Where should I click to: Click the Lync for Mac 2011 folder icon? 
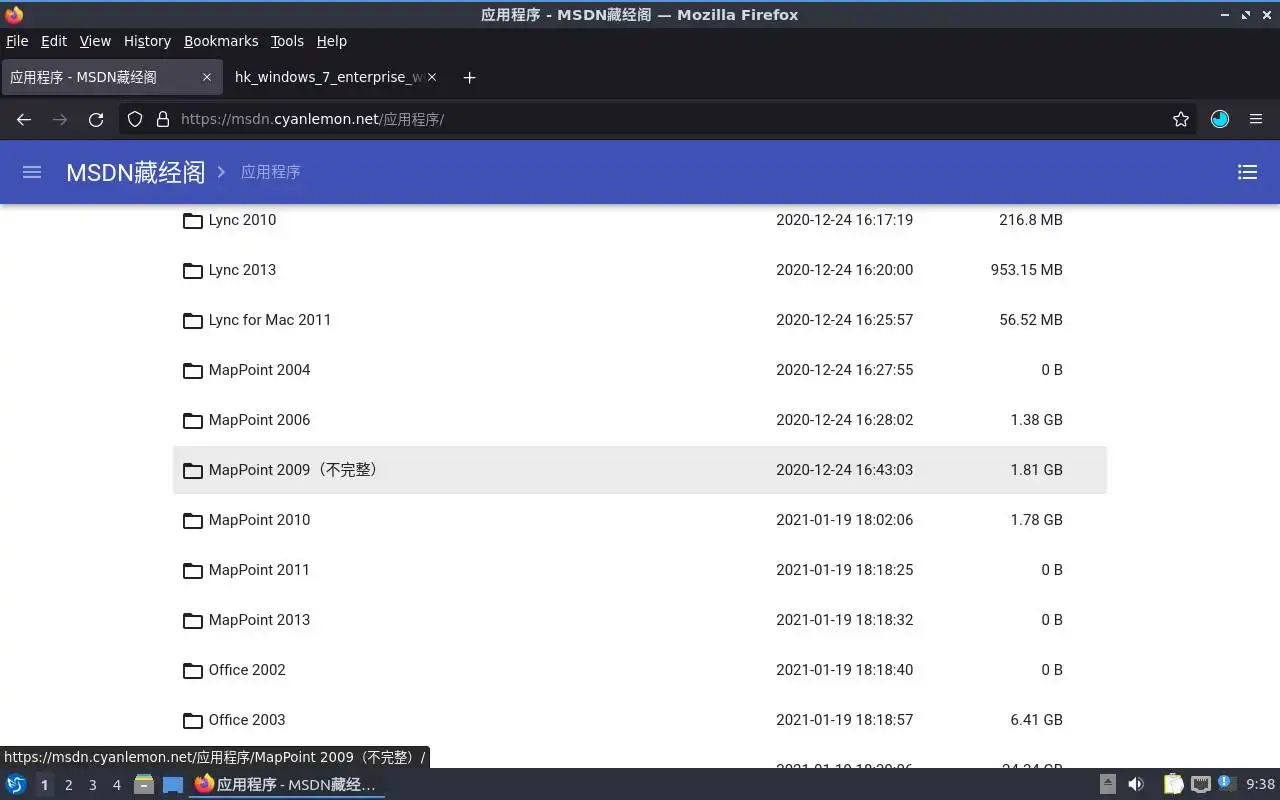[193, 321]
